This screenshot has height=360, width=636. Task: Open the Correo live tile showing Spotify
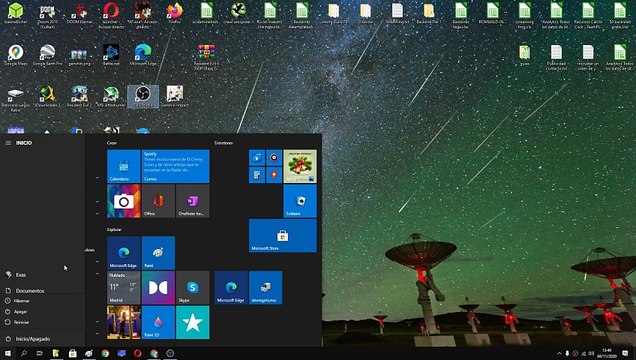(x=176, y=166)
